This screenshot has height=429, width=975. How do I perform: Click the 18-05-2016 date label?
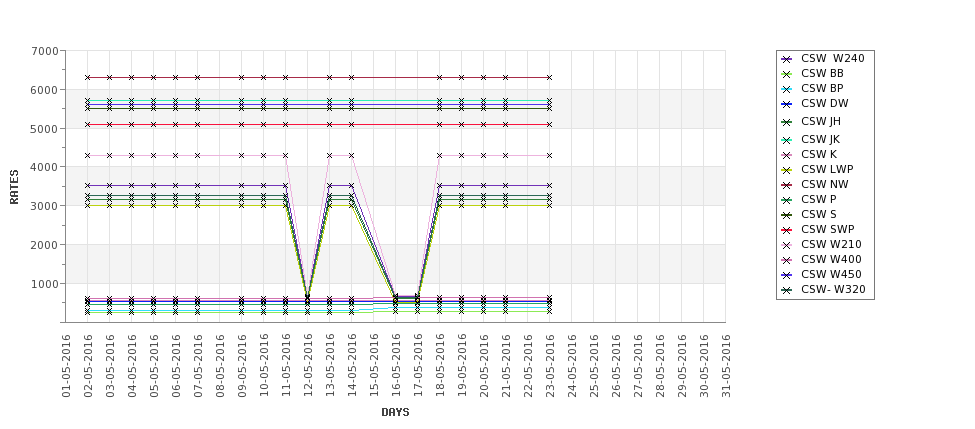coord(440,366)
